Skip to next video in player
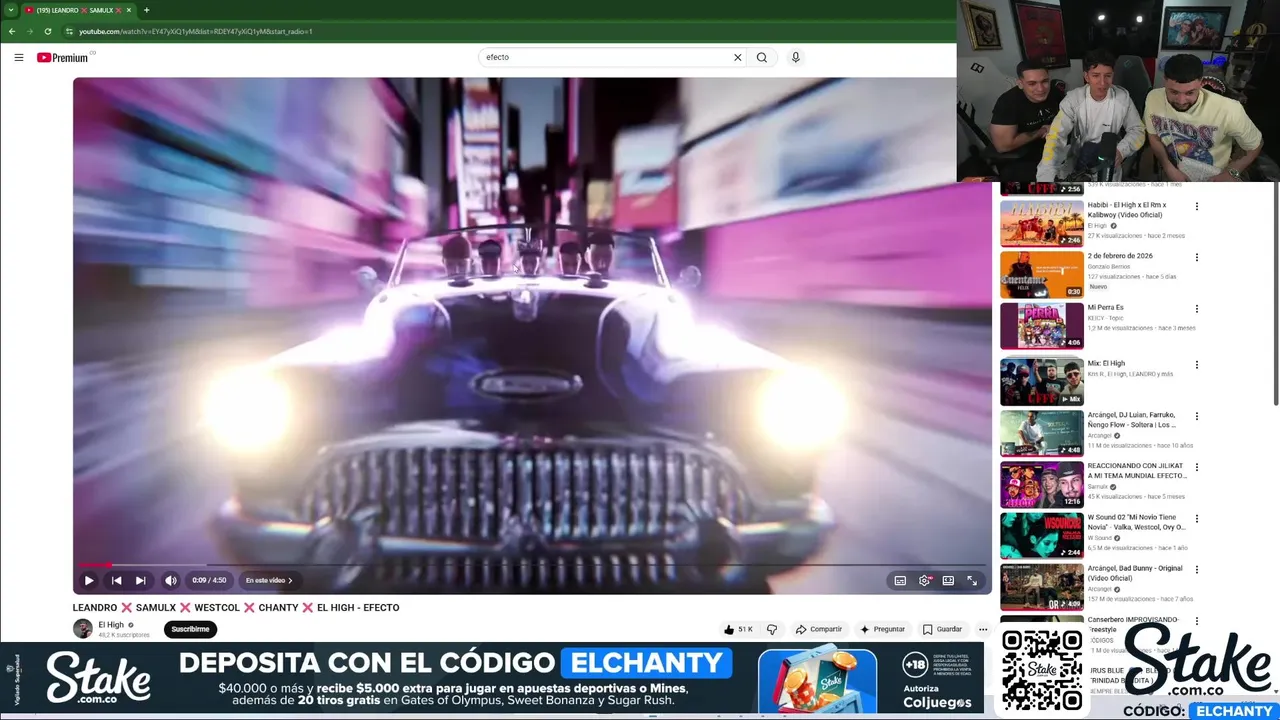 [x=141, y=580]
